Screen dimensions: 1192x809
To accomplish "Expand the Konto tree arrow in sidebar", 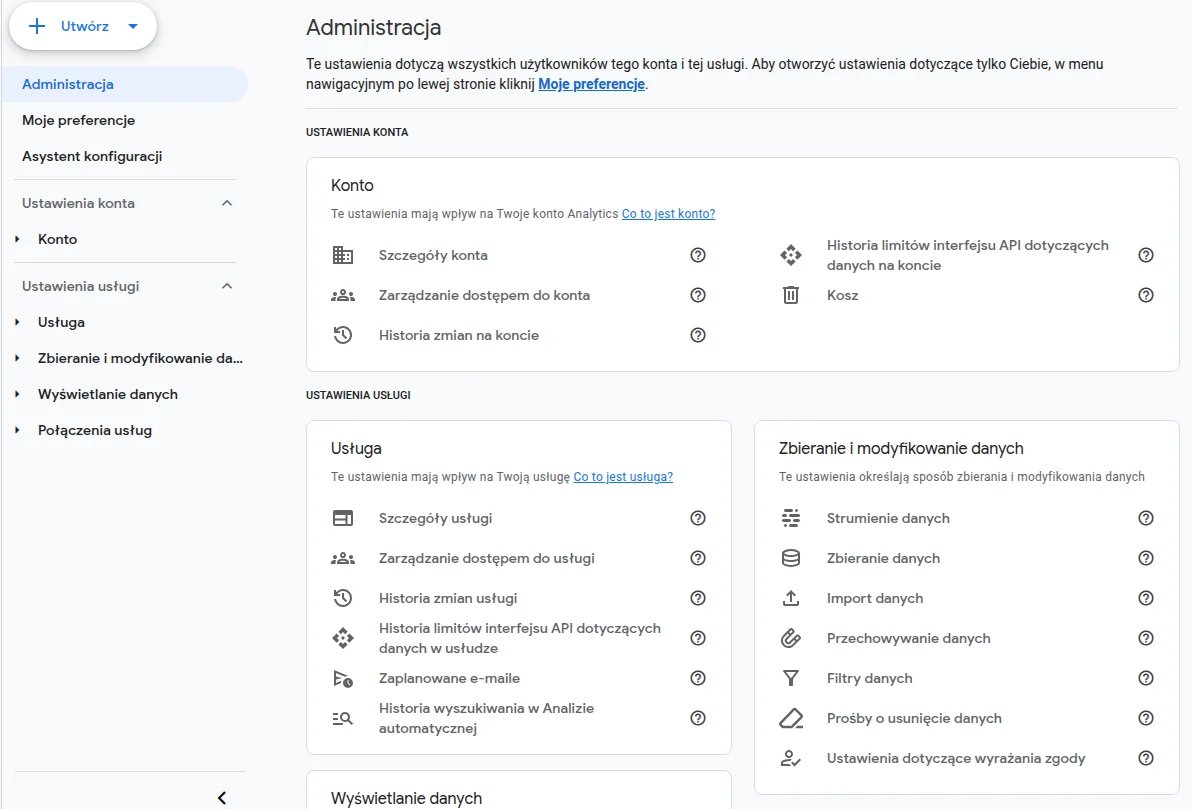I will [x=17, y=240].
